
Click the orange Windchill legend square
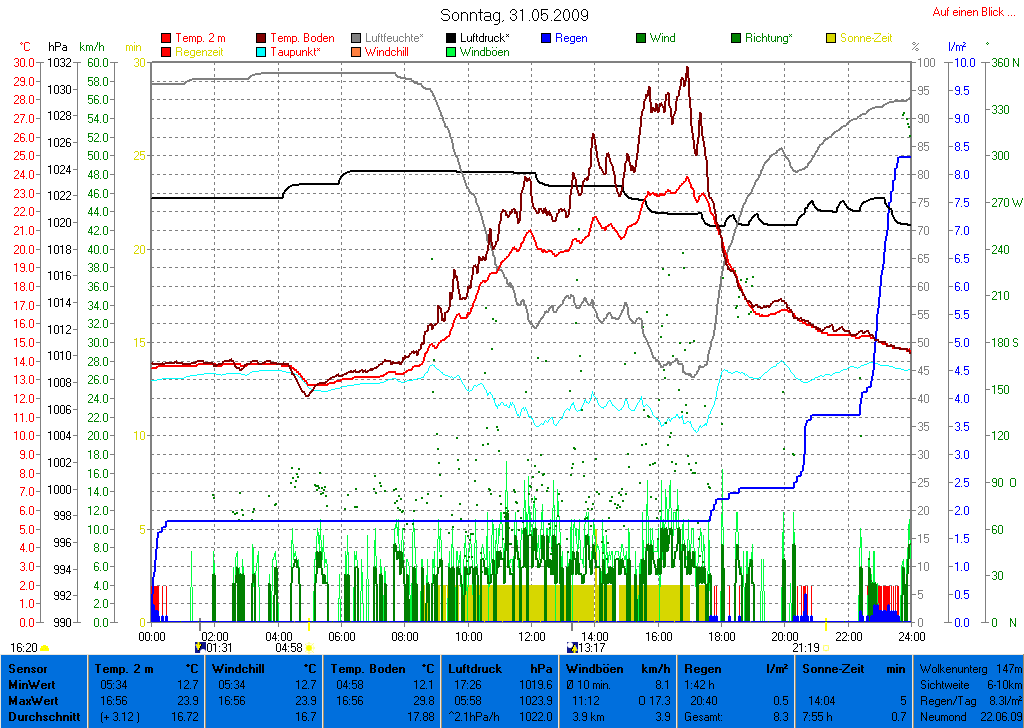coord(357,52)
